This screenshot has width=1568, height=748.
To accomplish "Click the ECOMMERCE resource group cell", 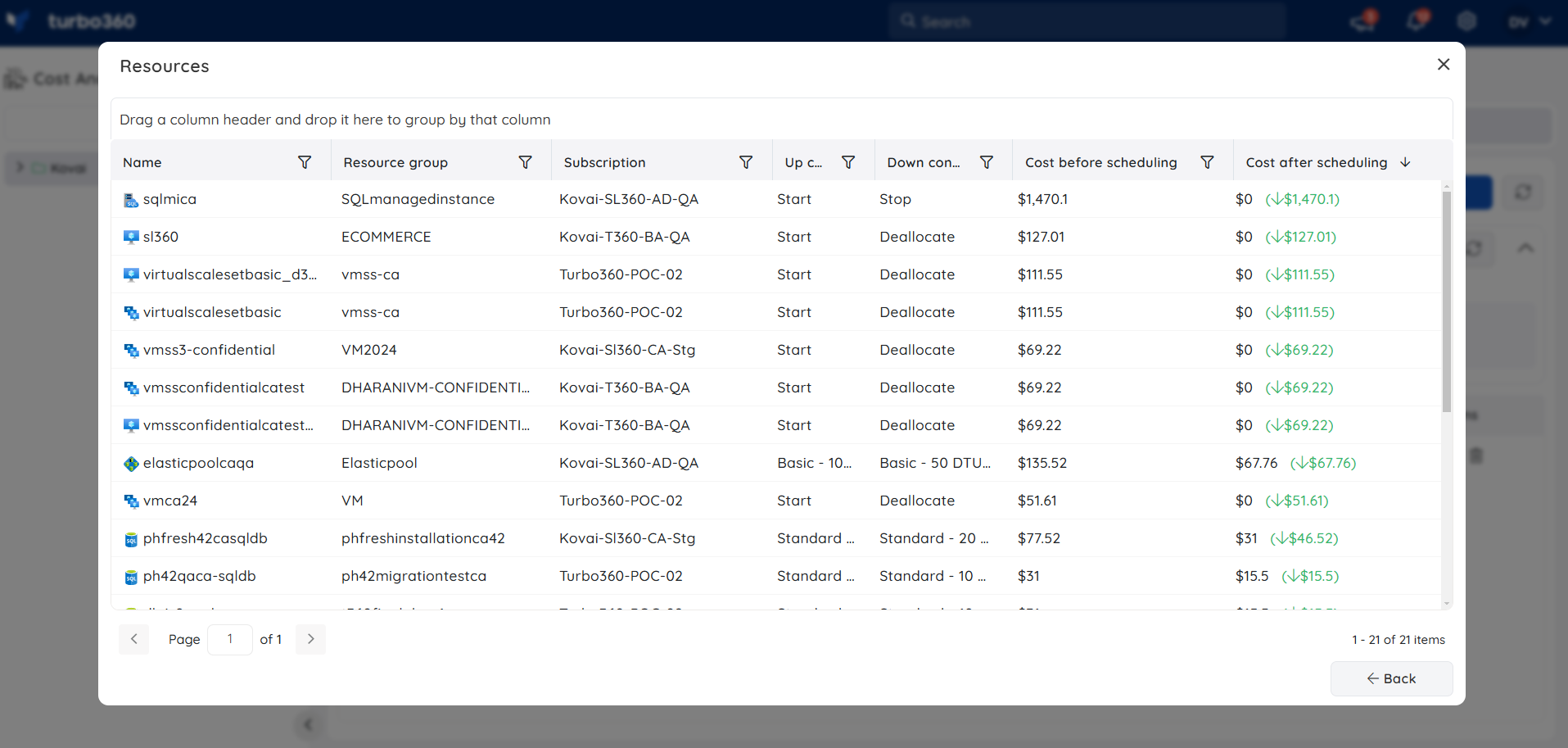I will [x=386, y=237].
